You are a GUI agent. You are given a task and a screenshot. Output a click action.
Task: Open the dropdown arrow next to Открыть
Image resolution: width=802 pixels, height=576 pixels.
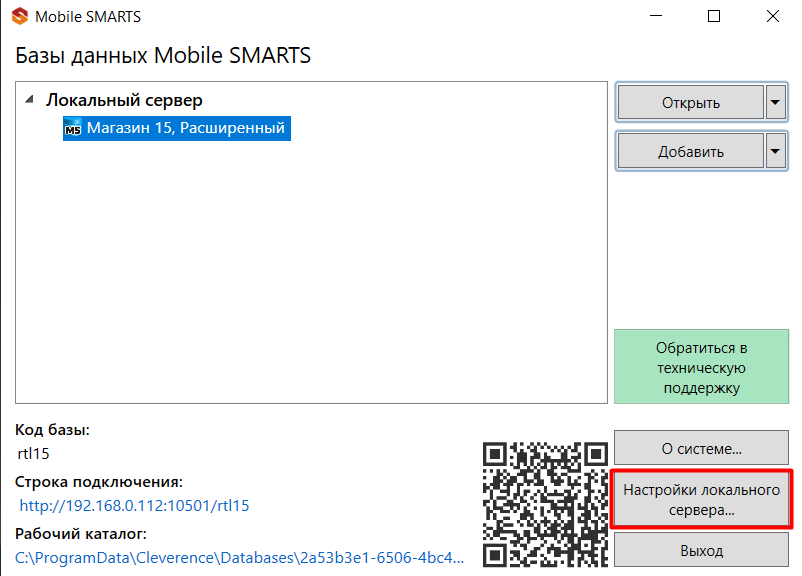coord(775,102)
